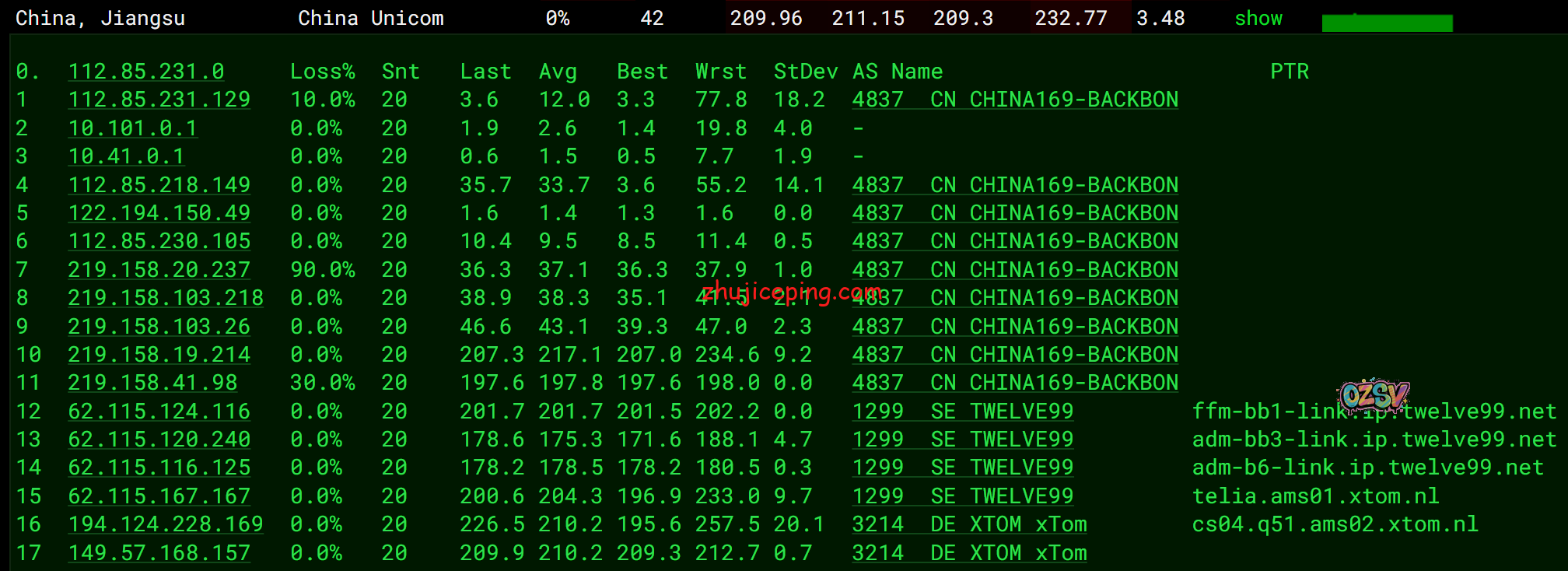Click PTR hostname telia.ams01.xtom.nl
Screen dimensions: 1568x571
(x=1315, y=496)
